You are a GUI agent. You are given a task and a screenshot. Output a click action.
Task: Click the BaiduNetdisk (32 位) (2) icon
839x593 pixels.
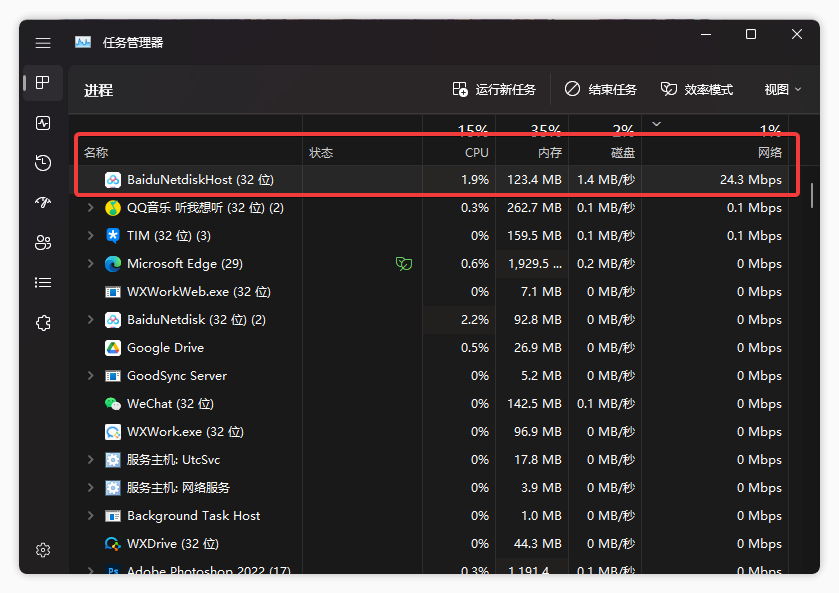coord(112,320)
